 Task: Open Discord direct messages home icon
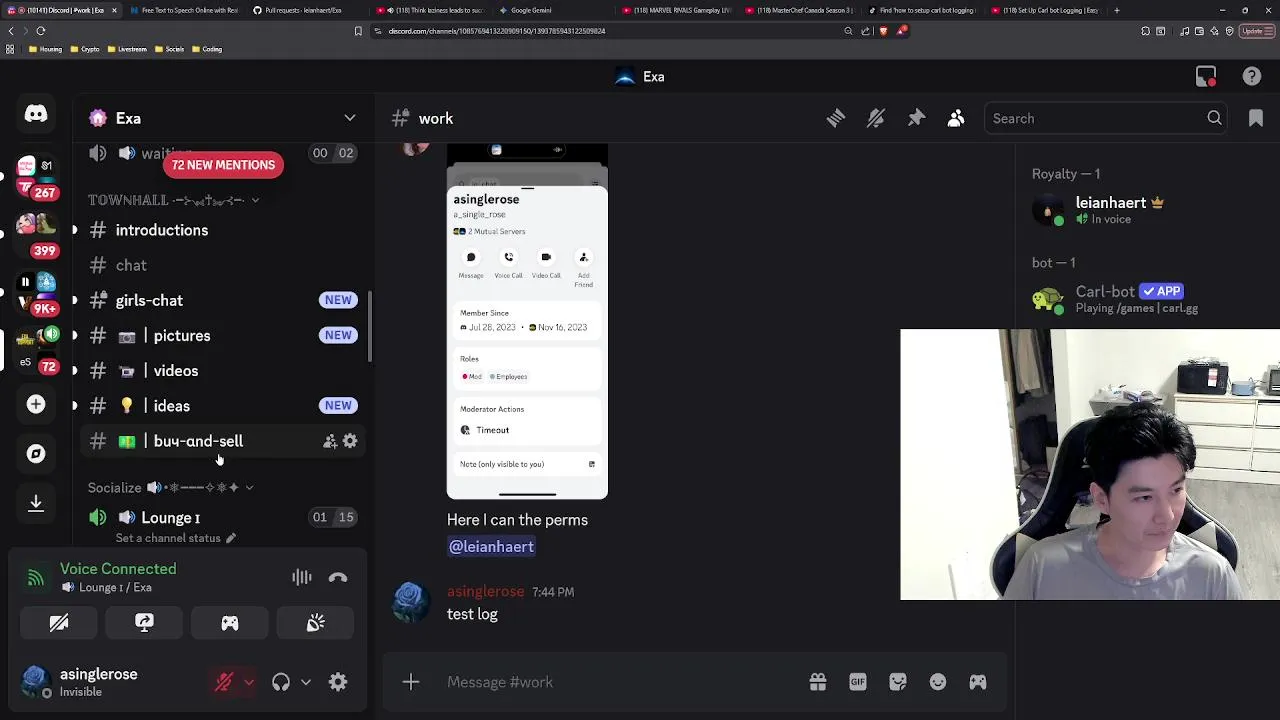(x=36, y=114)
